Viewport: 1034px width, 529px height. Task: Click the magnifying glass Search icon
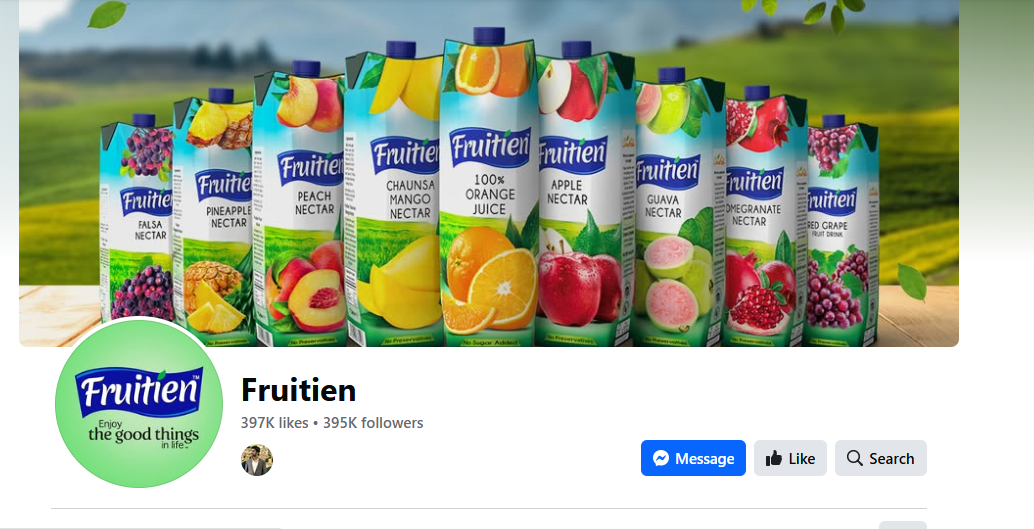[855, 458]
